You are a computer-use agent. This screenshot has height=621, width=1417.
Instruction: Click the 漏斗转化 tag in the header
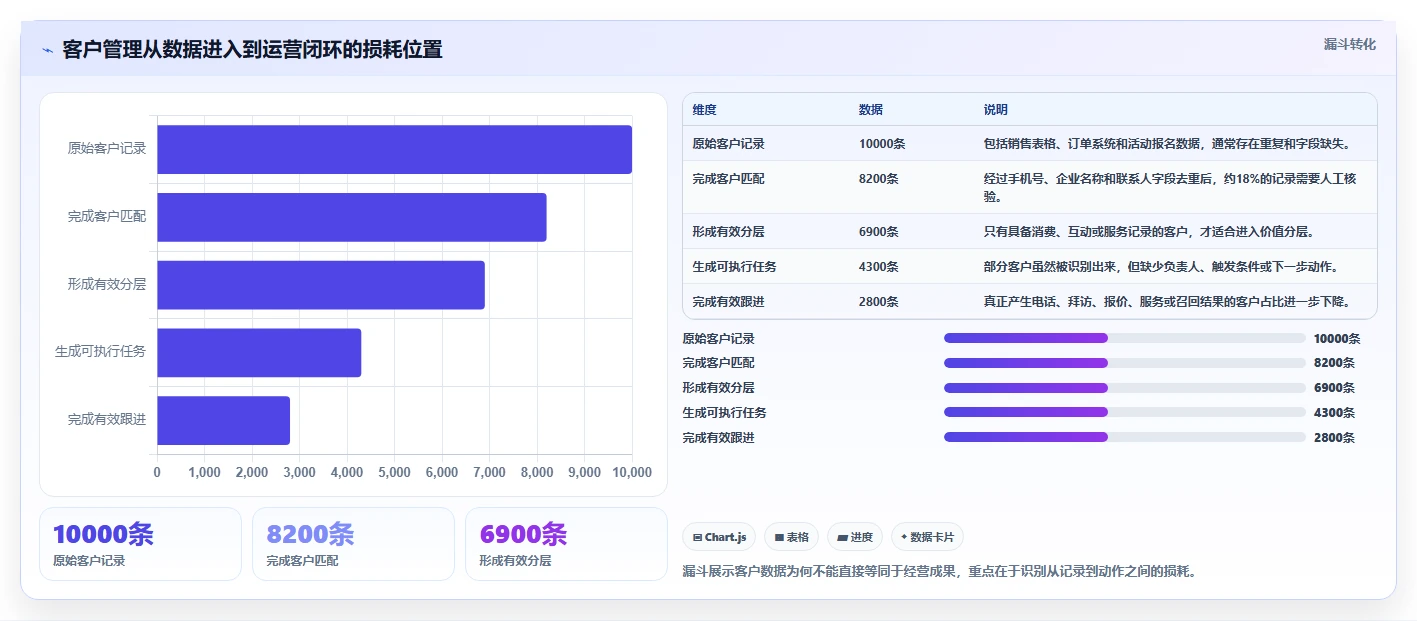1349,44
